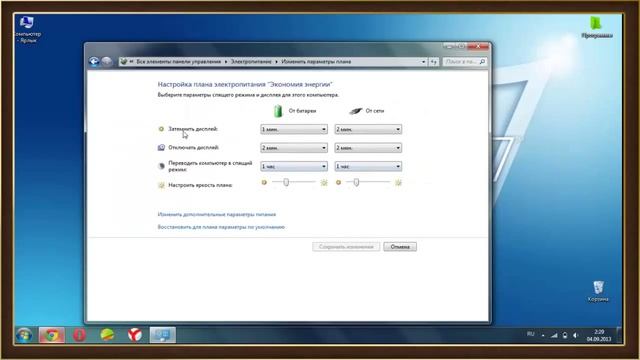
Task: Click the sleep mode moon icon
Action: [x=161, y=166]
